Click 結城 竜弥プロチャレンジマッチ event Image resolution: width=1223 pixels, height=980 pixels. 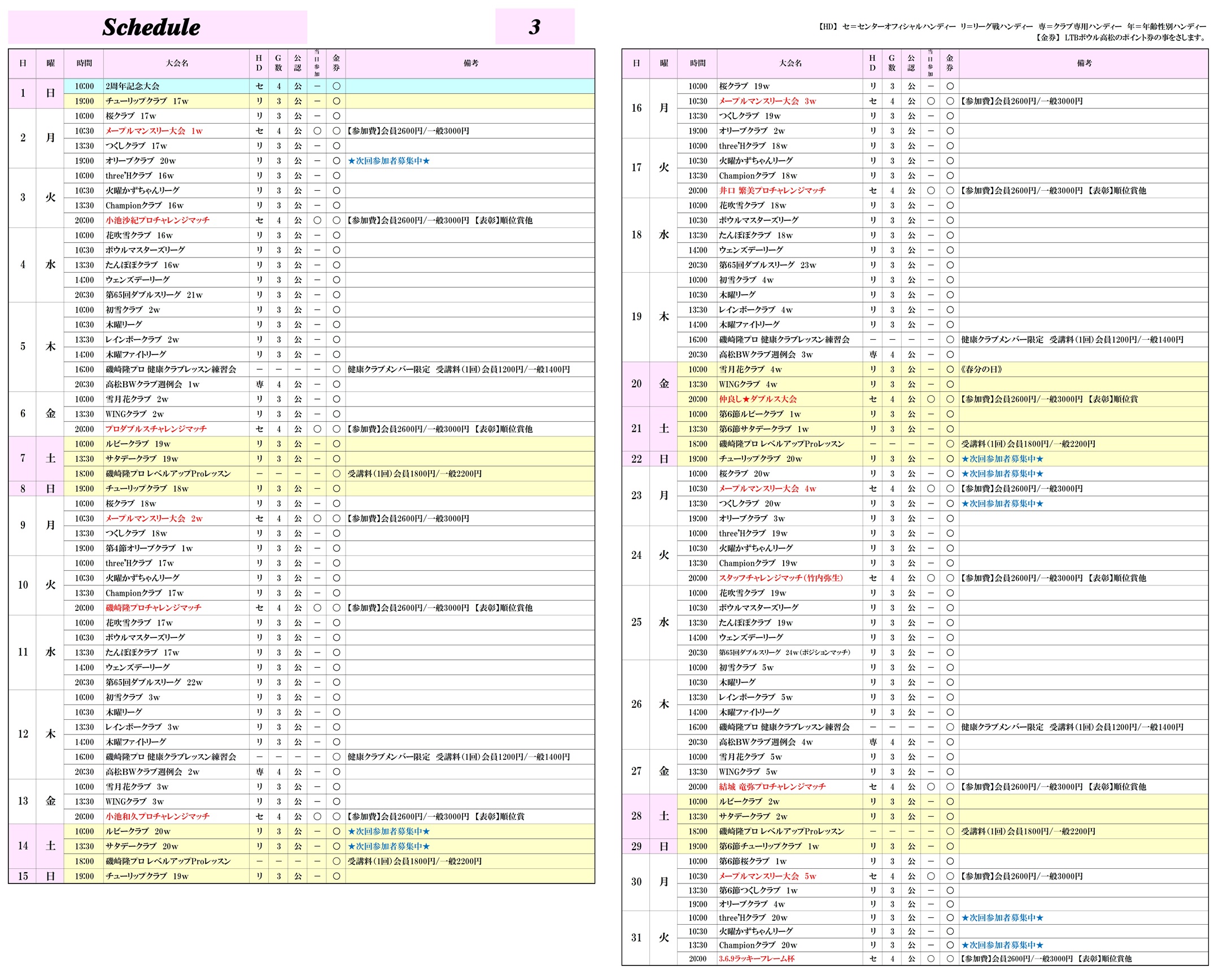[772, 786]
